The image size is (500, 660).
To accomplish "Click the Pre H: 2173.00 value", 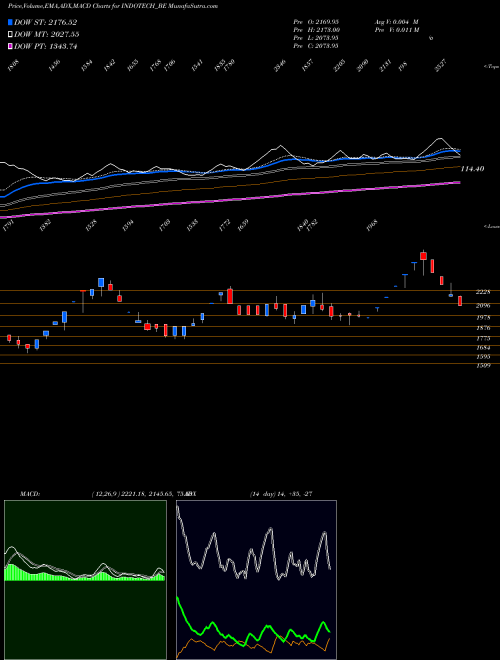I will click(x=317, y=30).
